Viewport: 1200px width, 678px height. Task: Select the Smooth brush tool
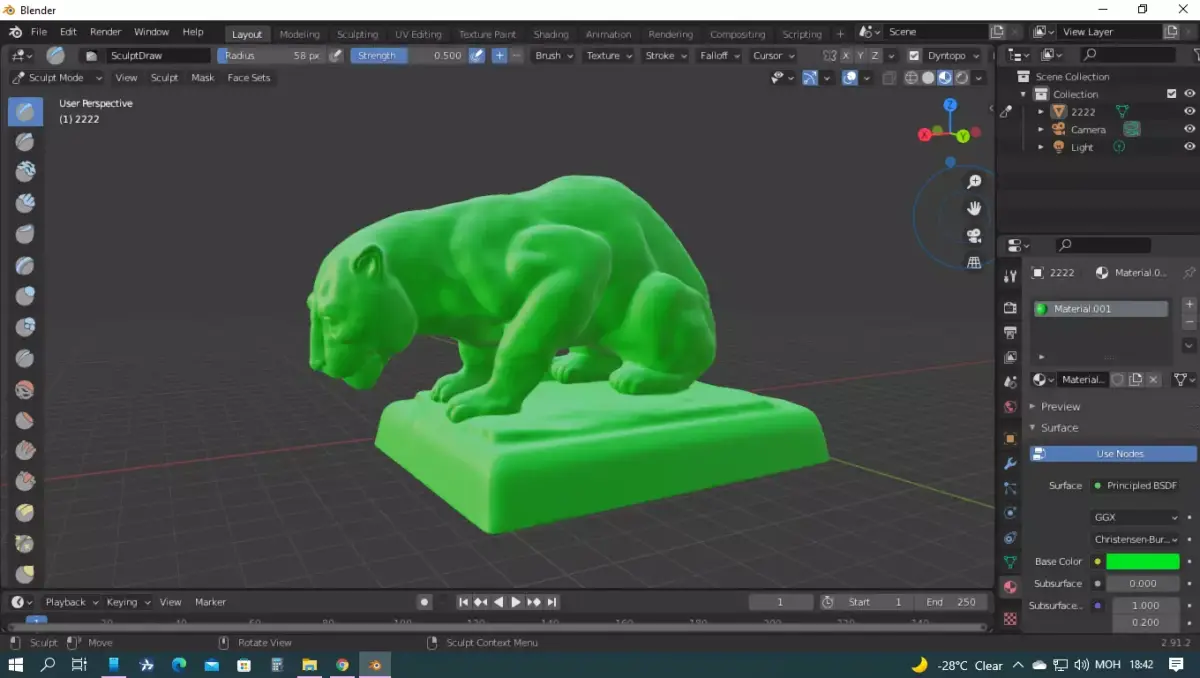(25, 390)
